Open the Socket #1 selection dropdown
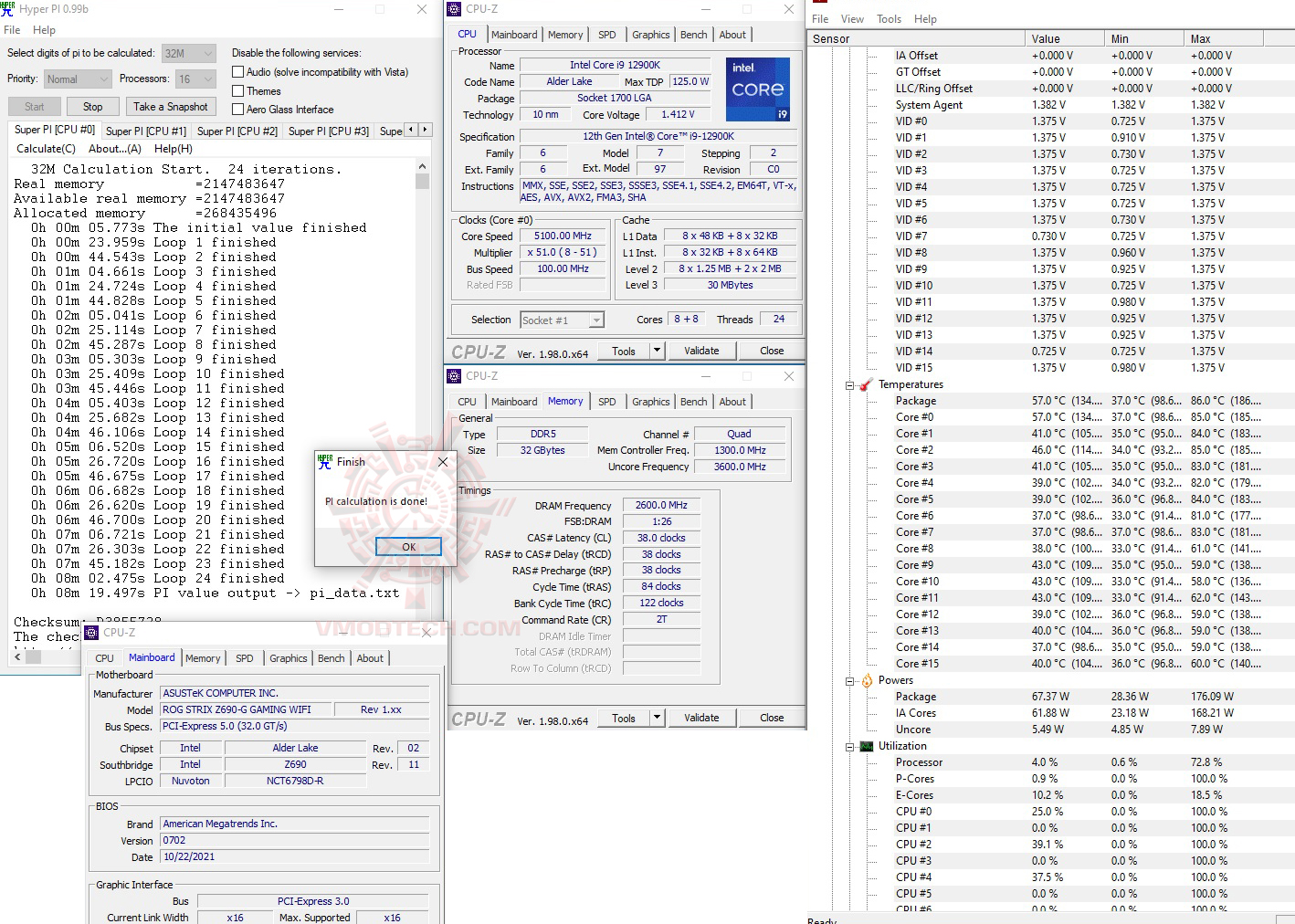 (563, 320)
